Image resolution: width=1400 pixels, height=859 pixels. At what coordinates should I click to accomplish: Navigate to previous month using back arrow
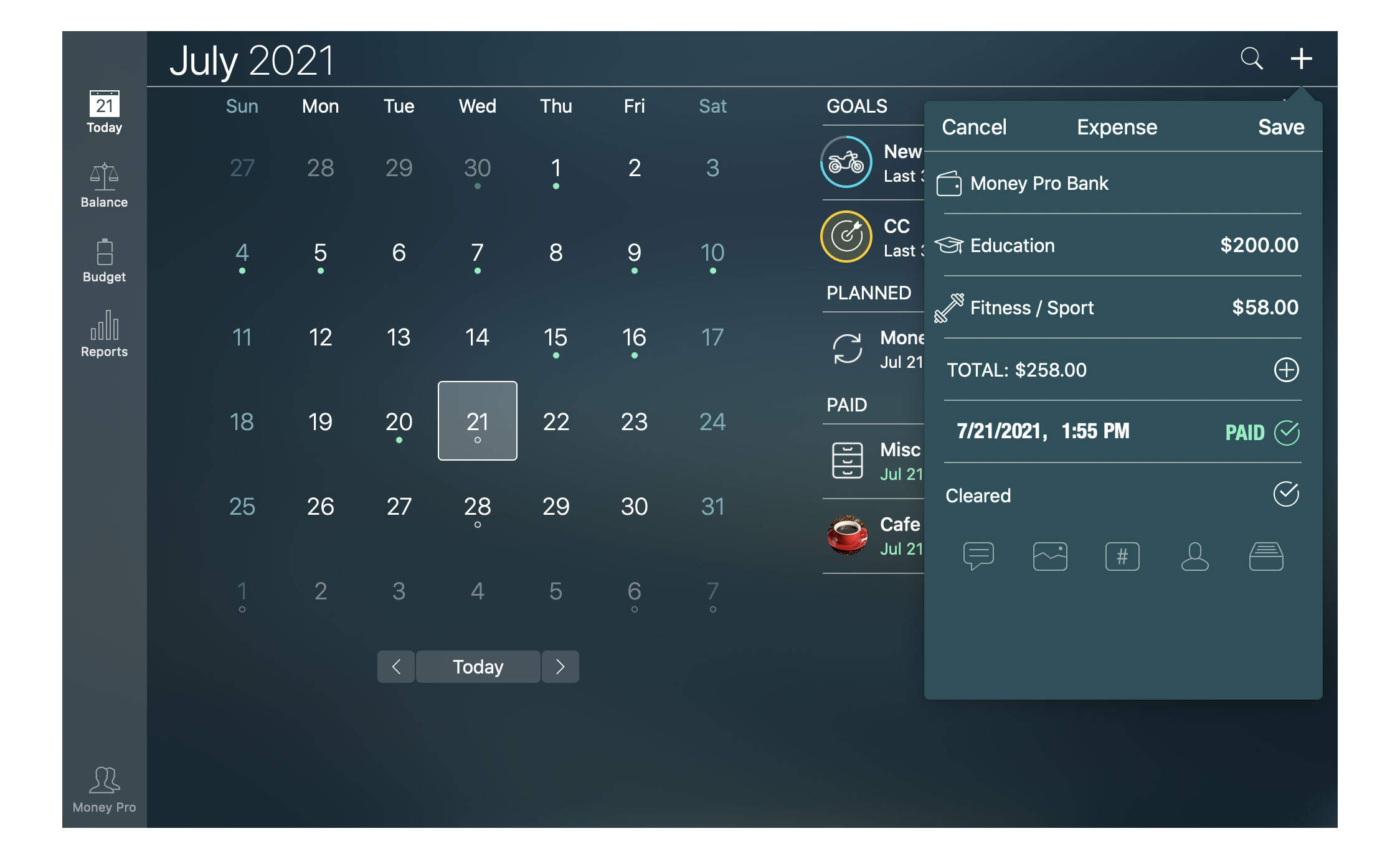pyautogui.click(x=395, y=666)
